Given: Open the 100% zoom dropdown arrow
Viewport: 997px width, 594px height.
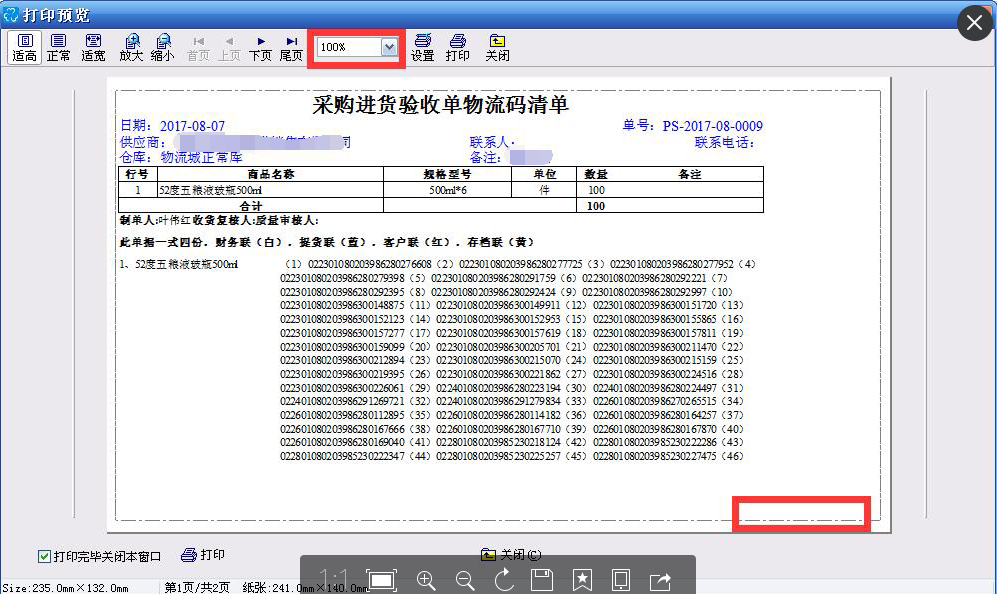Looking at the screenshot, I should pyautogui.click(x=389, y=47).
